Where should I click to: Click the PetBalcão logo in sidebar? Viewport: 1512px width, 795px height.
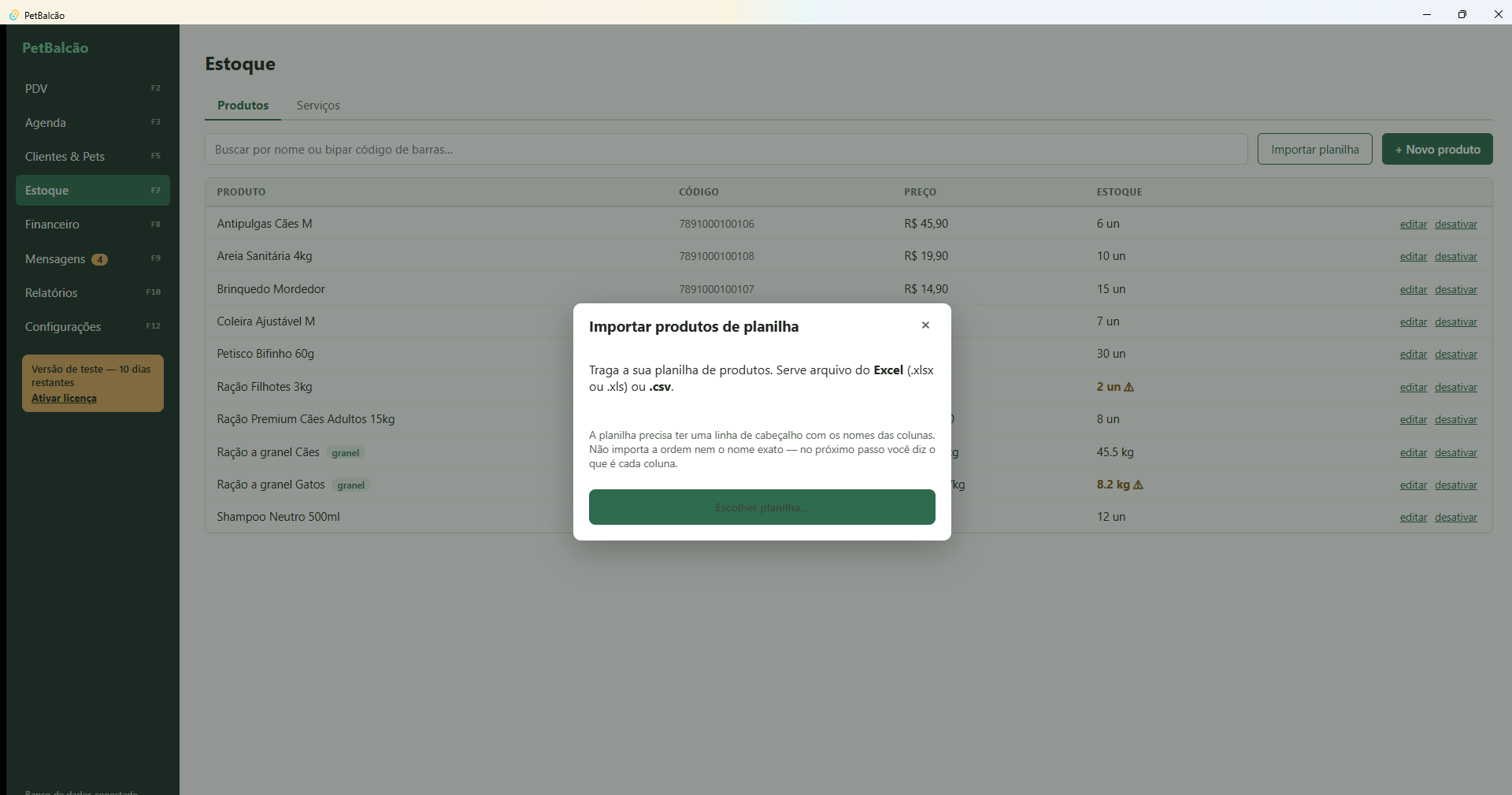[55, 48]
